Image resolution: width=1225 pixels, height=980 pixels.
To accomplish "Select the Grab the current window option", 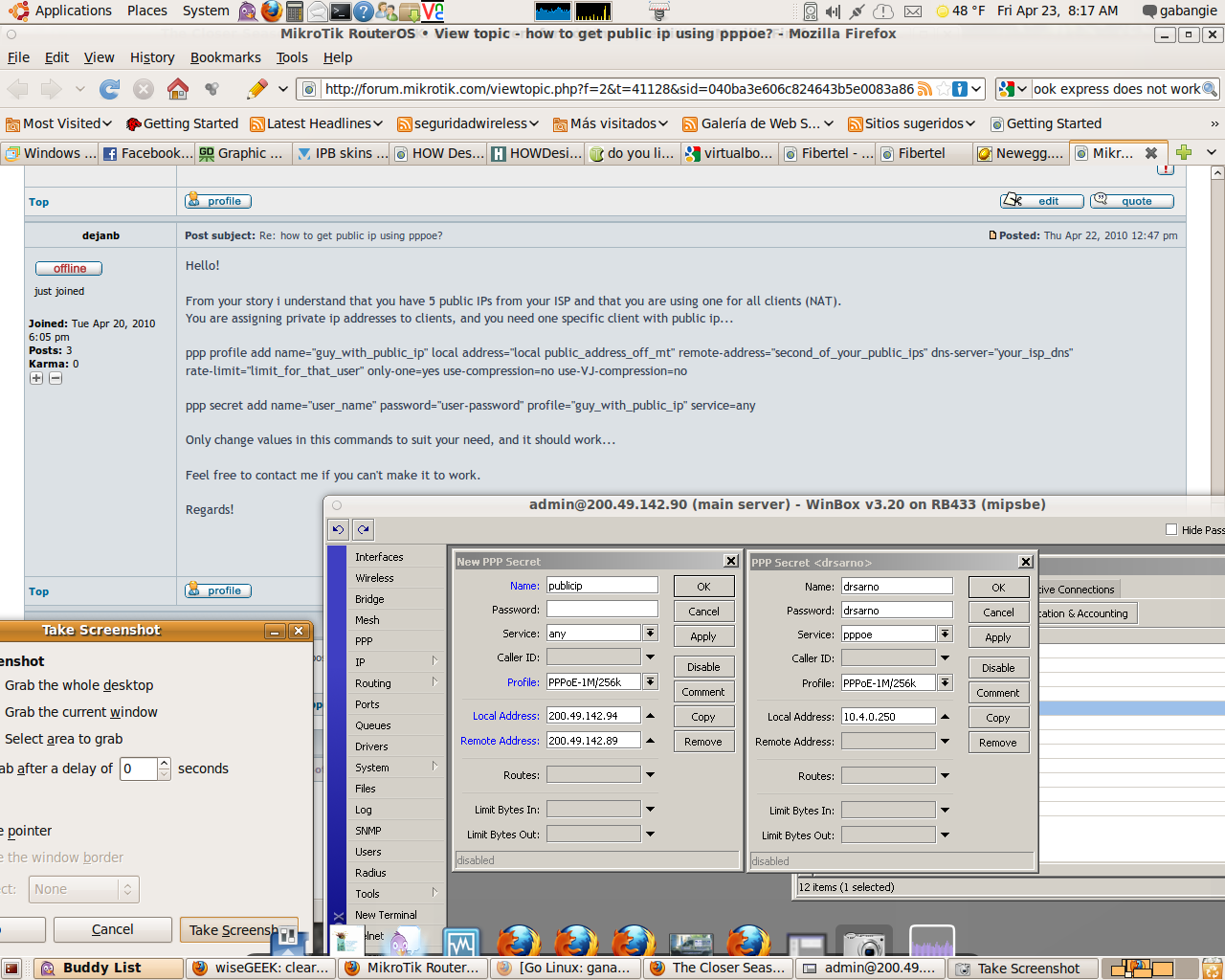I will (80, 711).
